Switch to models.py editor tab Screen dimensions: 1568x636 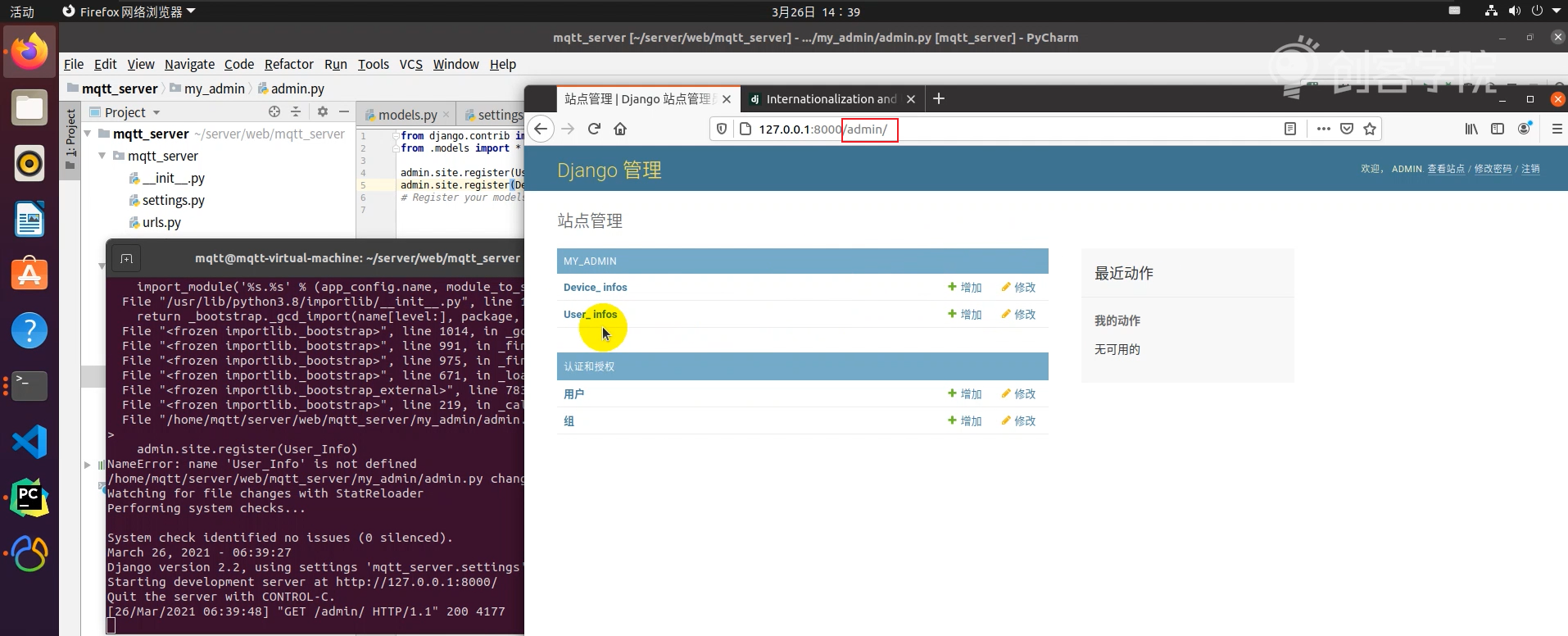[407, 115]
